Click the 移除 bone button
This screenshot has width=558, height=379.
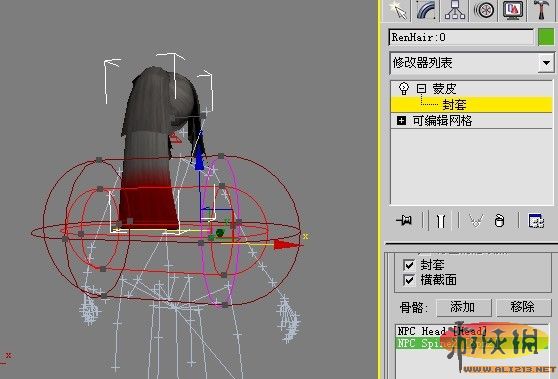pos(523,307)
